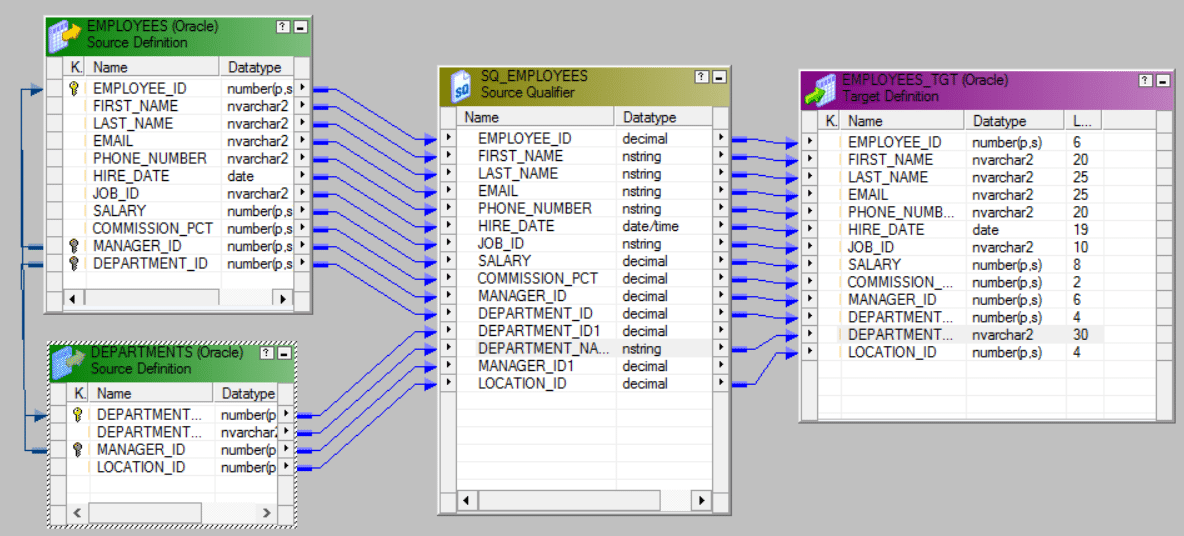The height and width of the screenshot is (536, 1184).
Task: Click the help button on DEPARTMENTS source
Action: [267, 353]
